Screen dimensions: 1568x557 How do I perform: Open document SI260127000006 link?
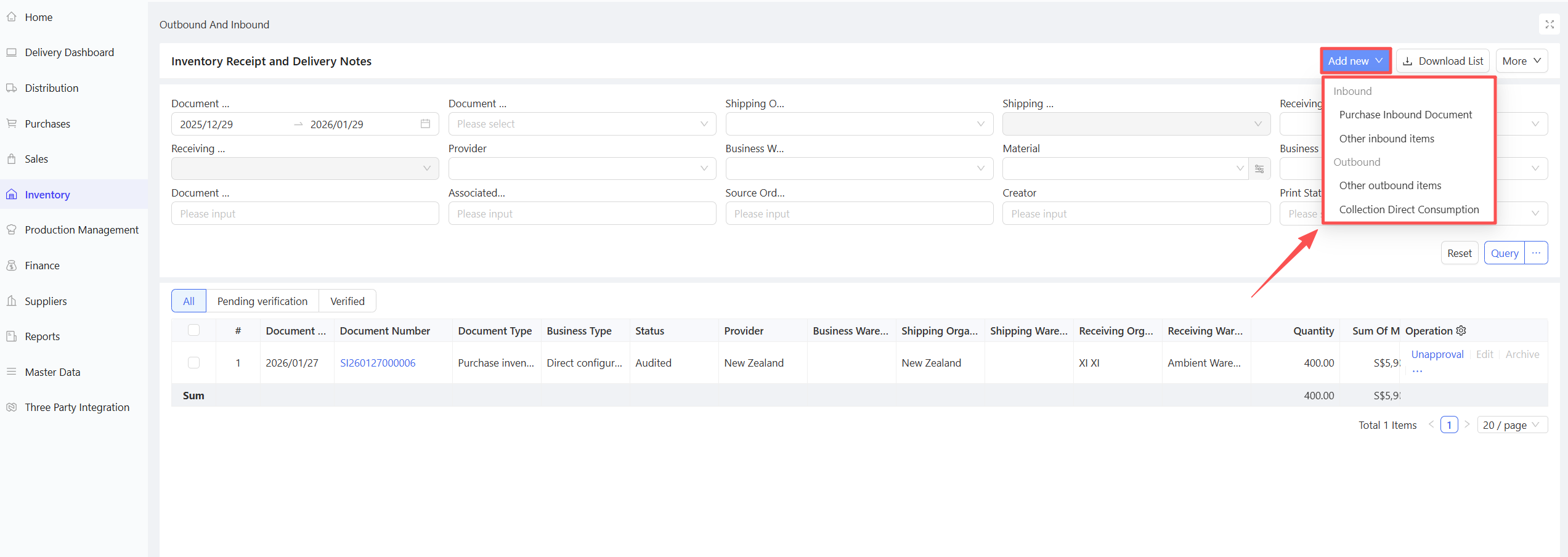point(378,363)
